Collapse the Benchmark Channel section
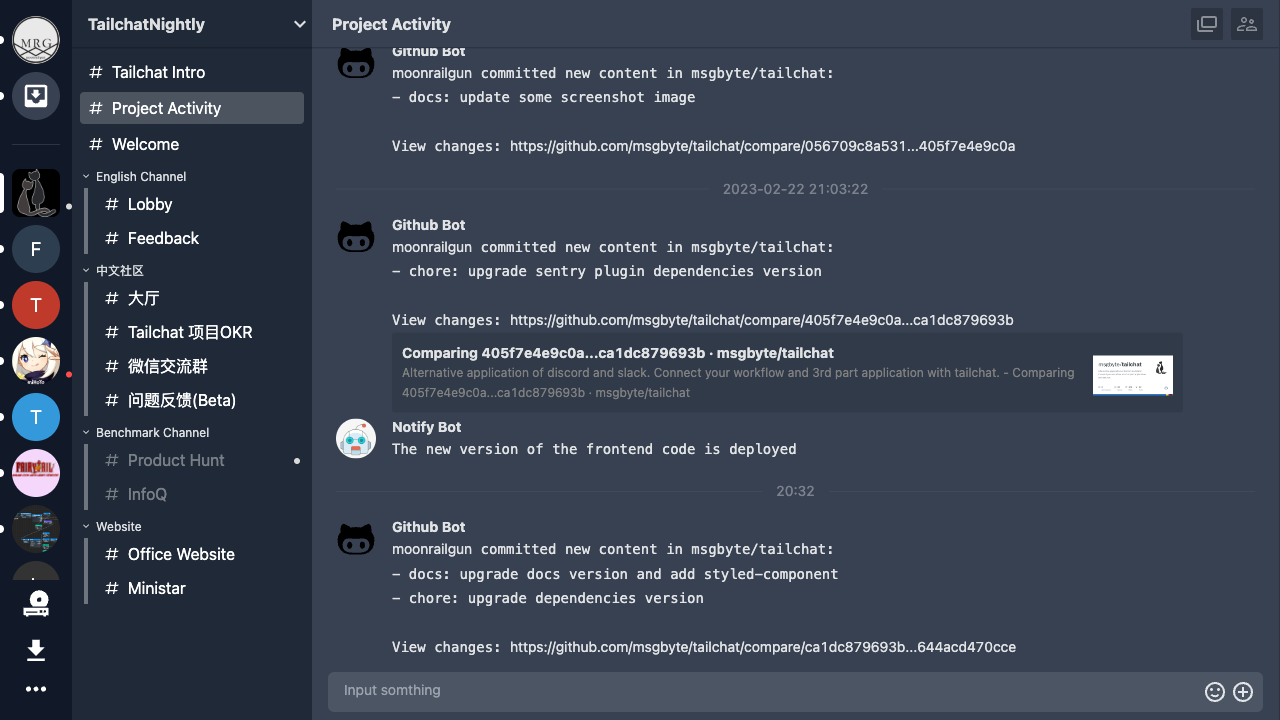1280x720 pixels. point(152,432)
